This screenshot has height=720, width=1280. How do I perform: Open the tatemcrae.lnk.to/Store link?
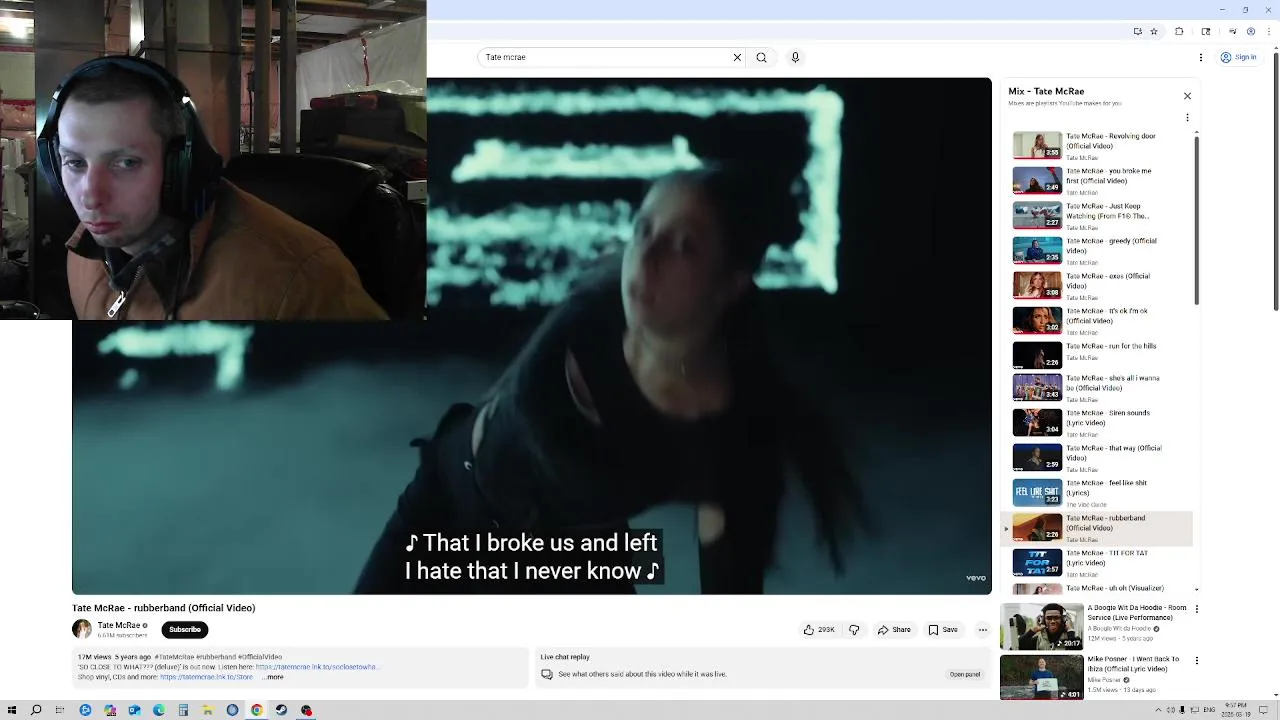[206, 677]
